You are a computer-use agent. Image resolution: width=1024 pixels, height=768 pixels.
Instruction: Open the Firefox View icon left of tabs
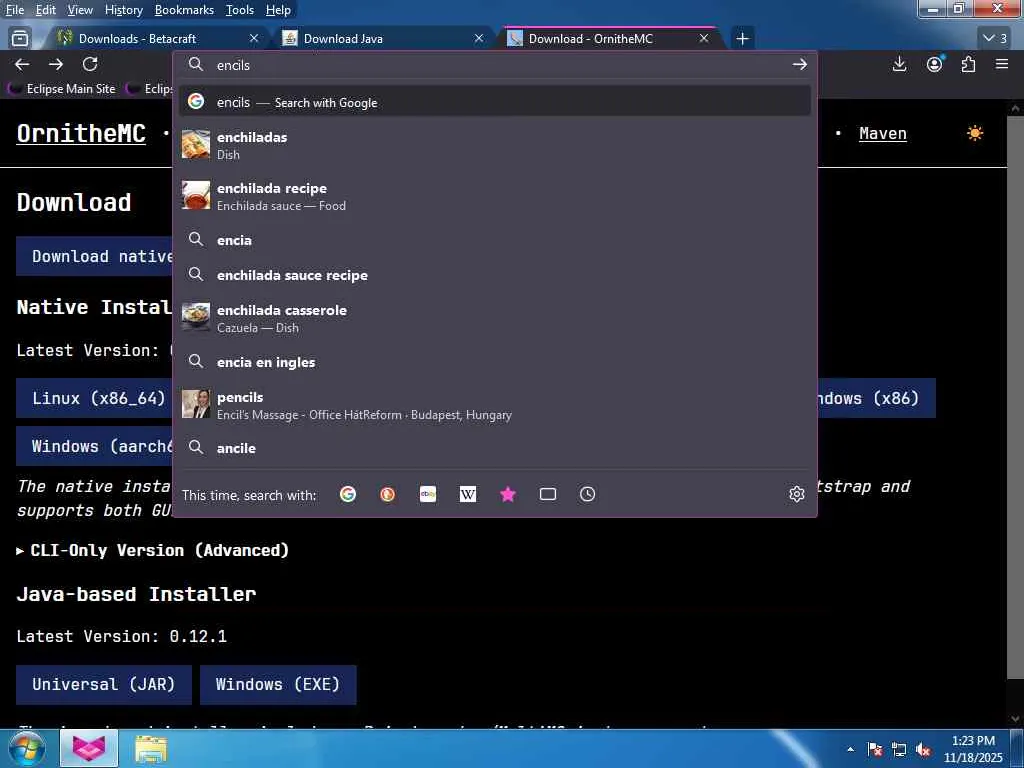pos(20,39)
